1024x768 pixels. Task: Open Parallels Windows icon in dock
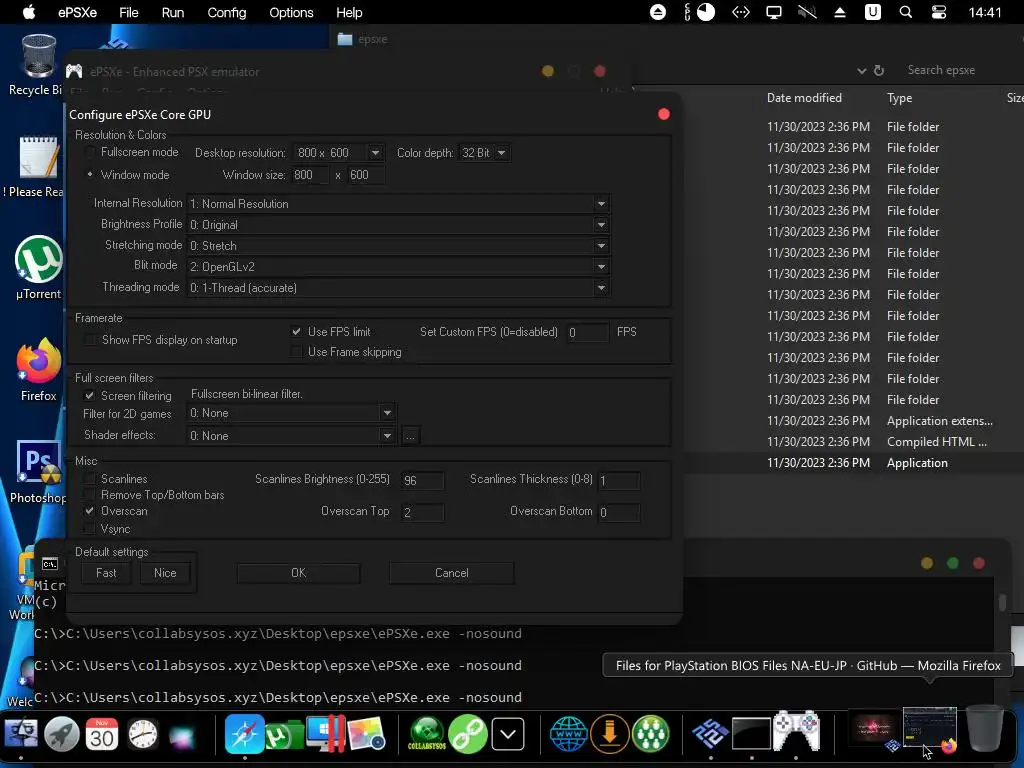click(325, 733)
